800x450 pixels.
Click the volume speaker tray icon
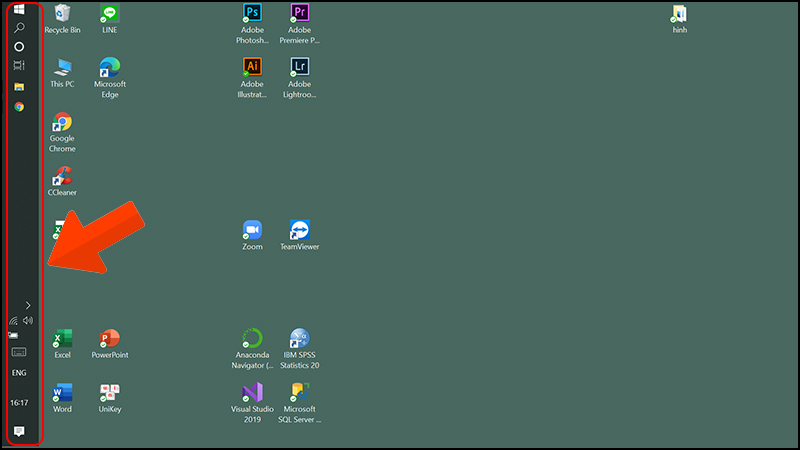[28, 321]
